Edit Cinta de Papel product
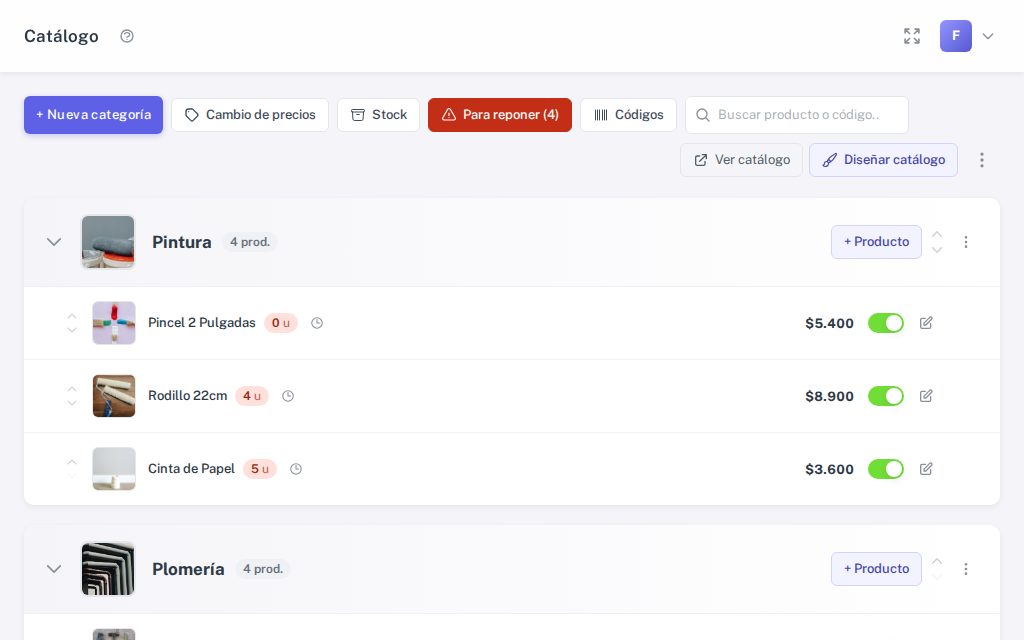The image size is (1024, 640). (926, 470)
